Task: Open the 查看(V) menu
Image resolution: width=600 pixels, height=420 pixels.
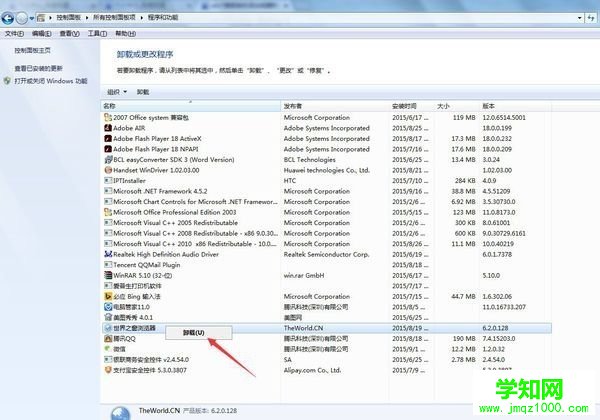Action: (69, 34)
